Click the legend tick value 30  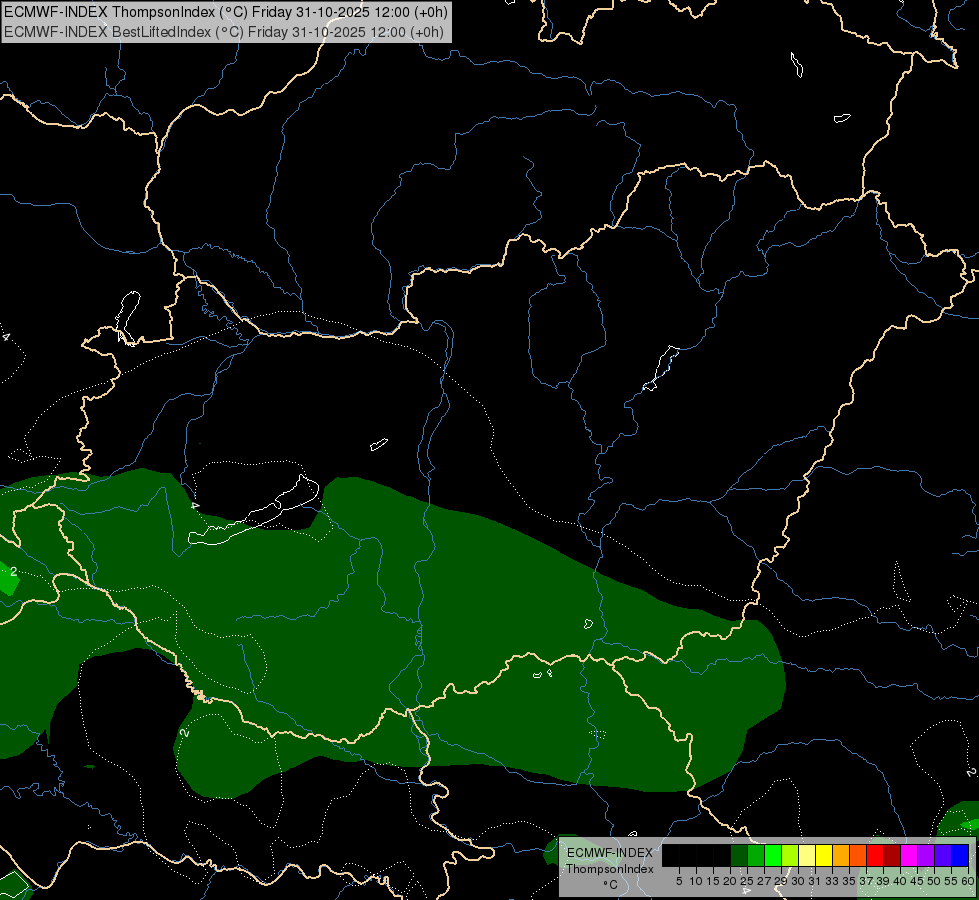click(x=798, y=881)
